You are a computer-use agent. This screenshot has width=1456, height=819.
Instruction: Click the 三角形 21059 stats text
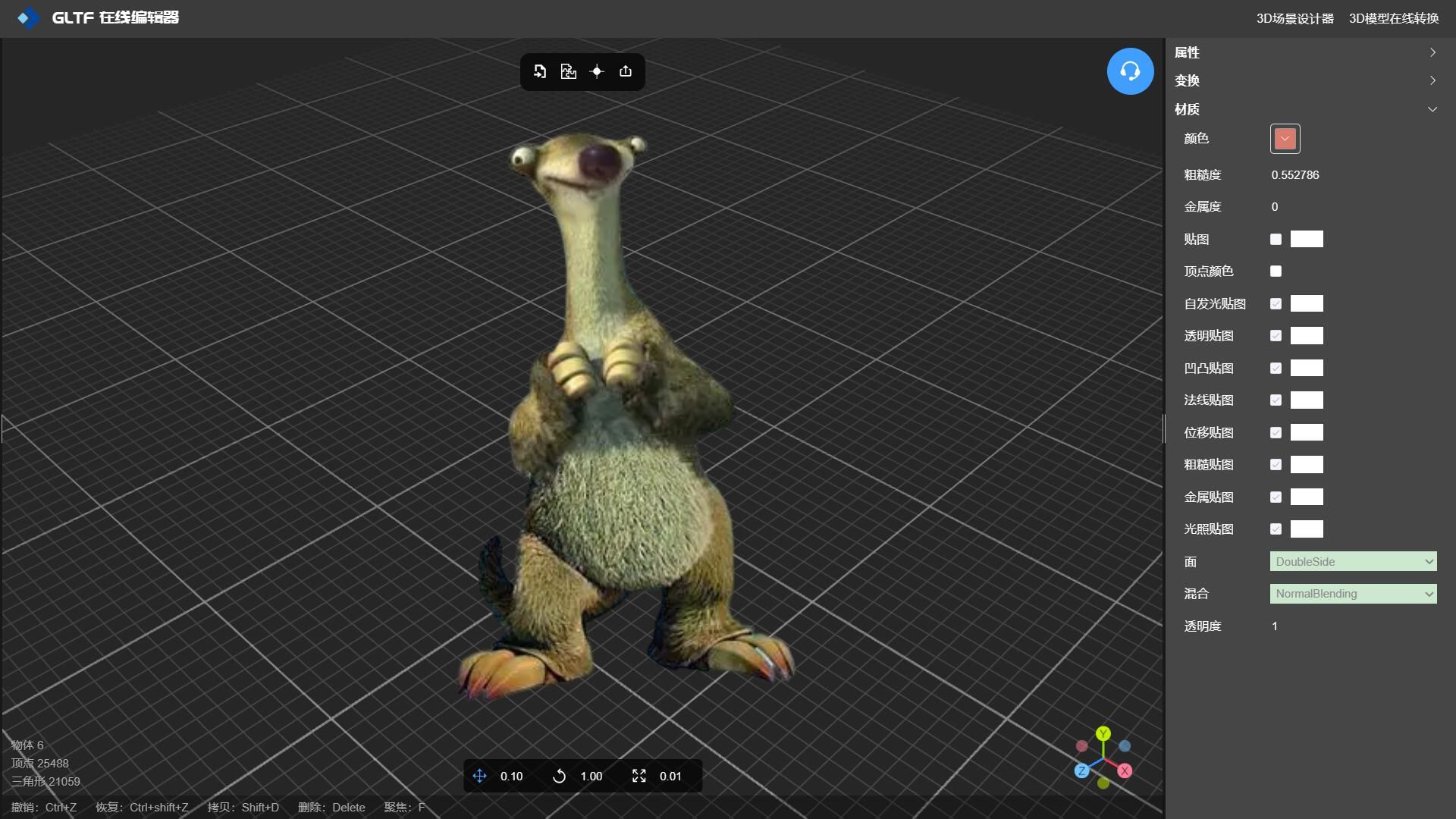coord(45,781)
